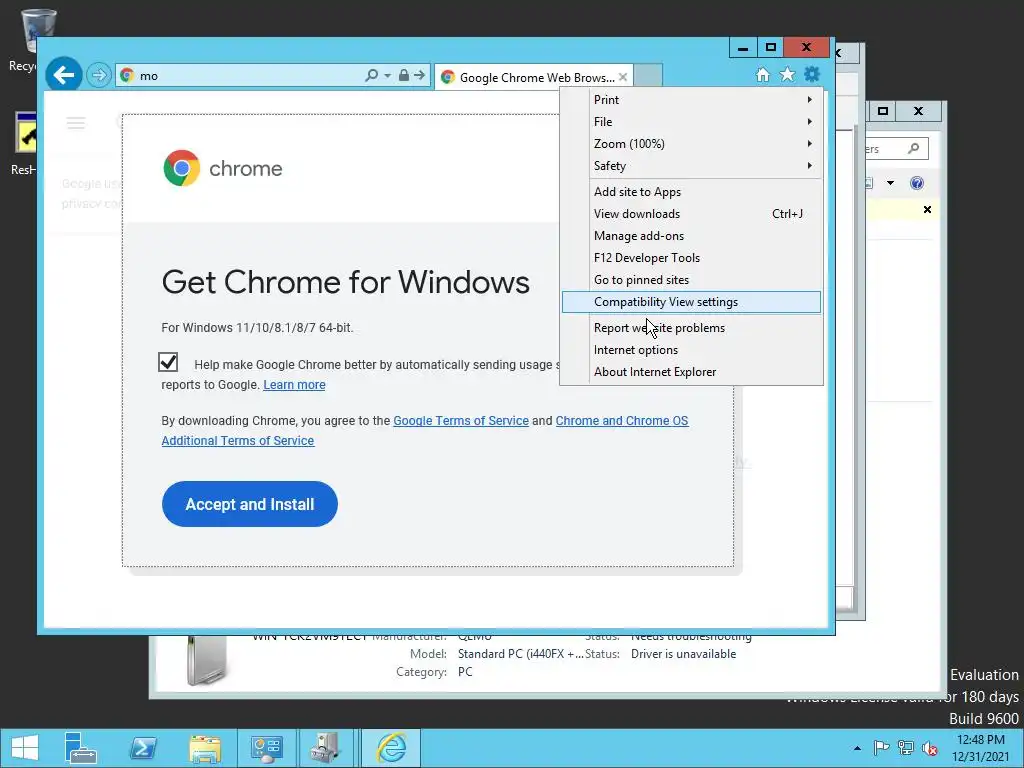Open File Explorer from the taskbar
This screenshot has width=1024, height=768.
pyautogui.click(x=205, y=748)
